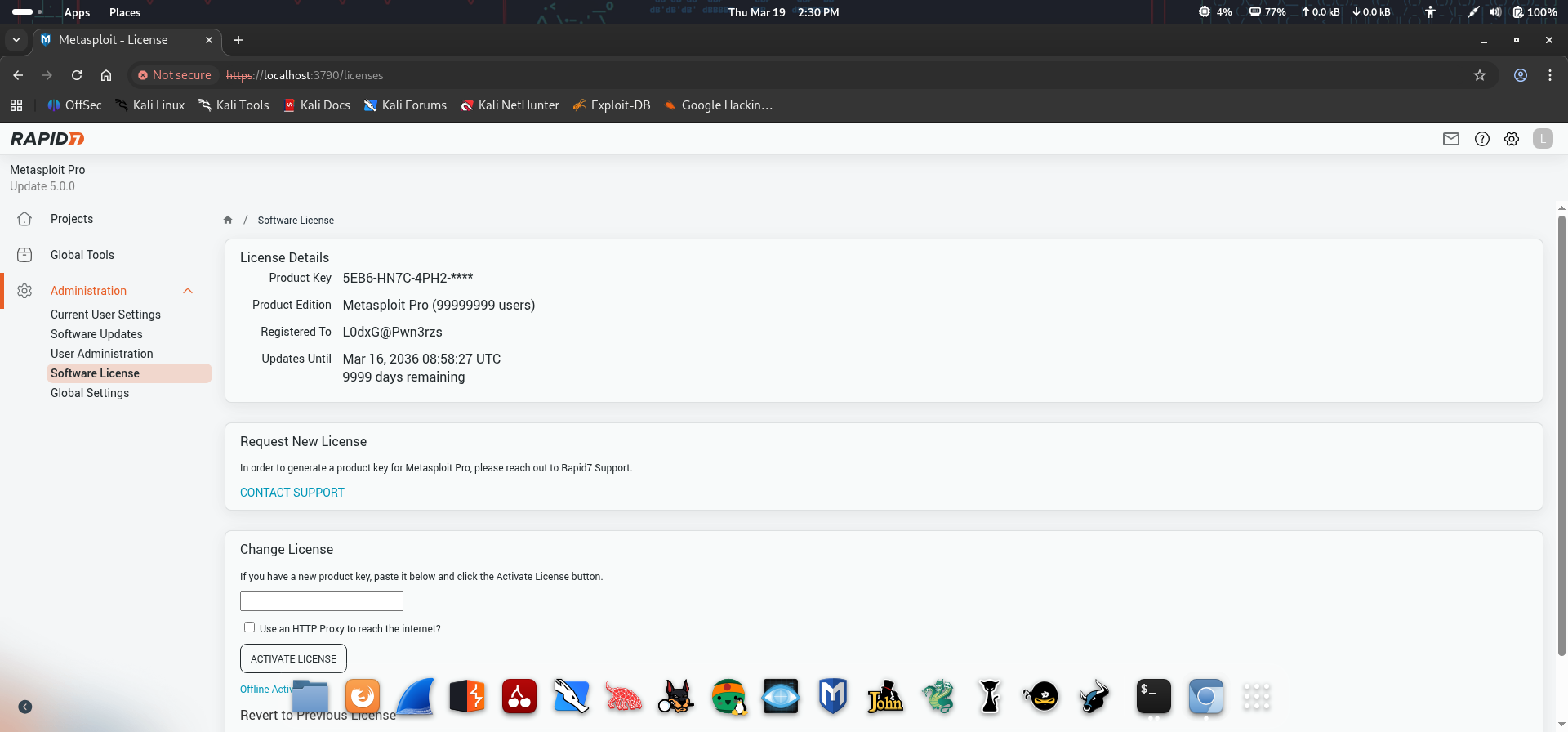This screenshot has width=1568, height=732.
Task: Open the help question mark icon
Action: 1481,139
